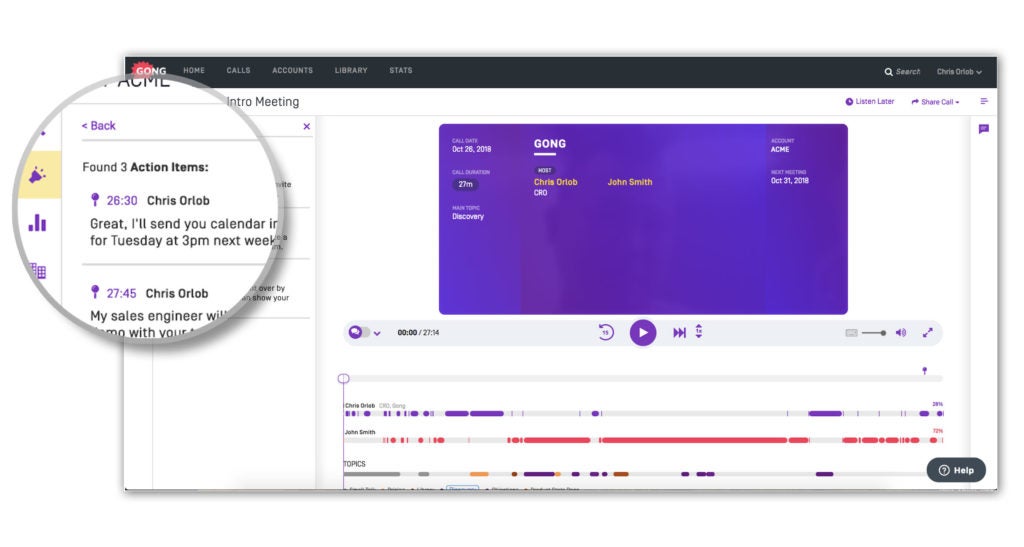Open the Help button
Viewport: 1024px width, 547px height.
click(956, 470)
